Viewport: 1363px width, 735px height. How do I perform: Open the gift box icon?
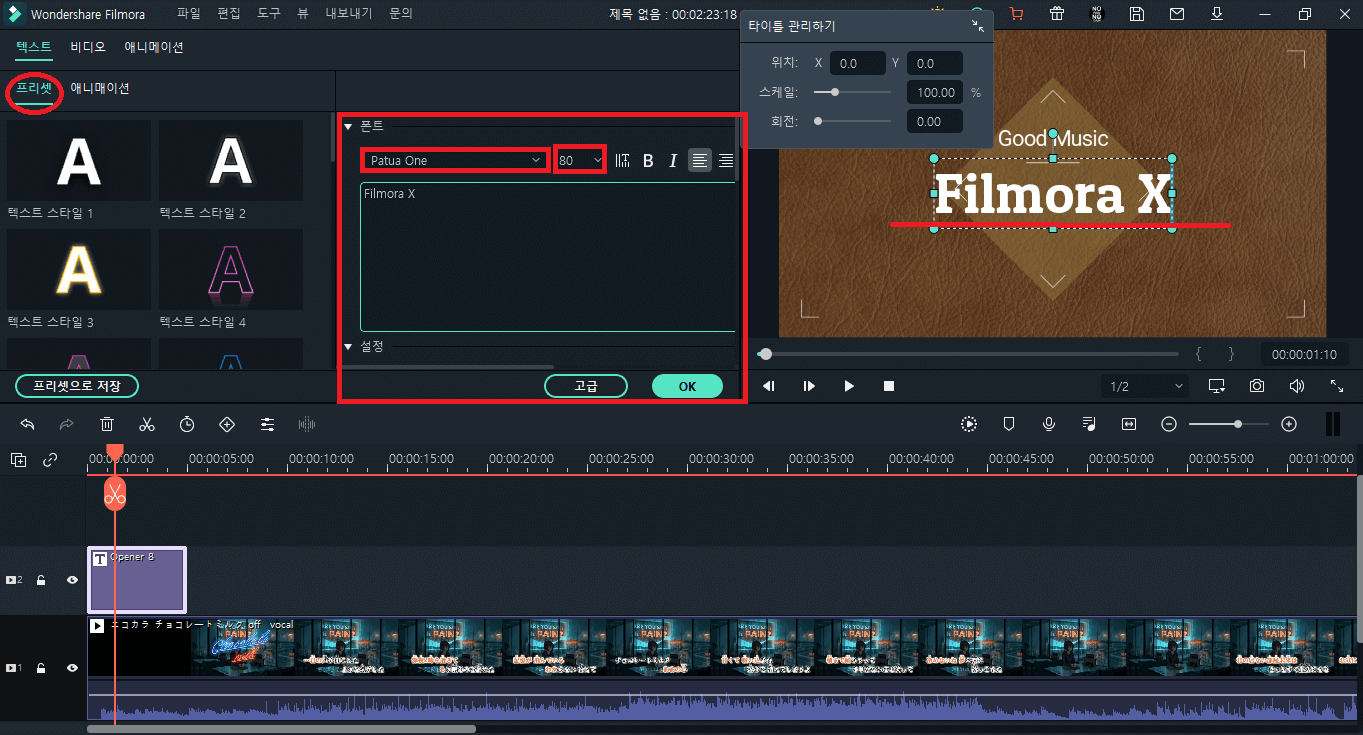pyautogui.click(x=1057, y=14)
